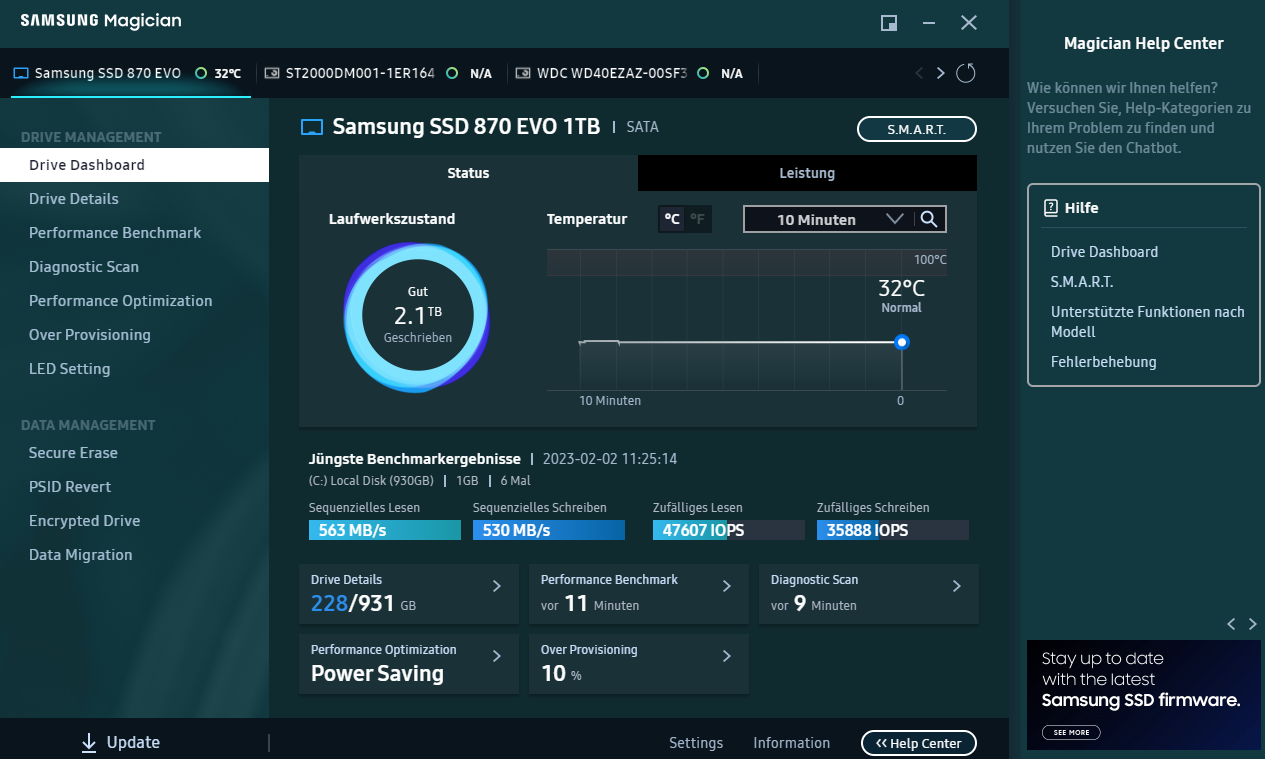Screen dimensions: 1265x759
Task: Click the Update download arrow icon
Action: [x=89, y=742]
